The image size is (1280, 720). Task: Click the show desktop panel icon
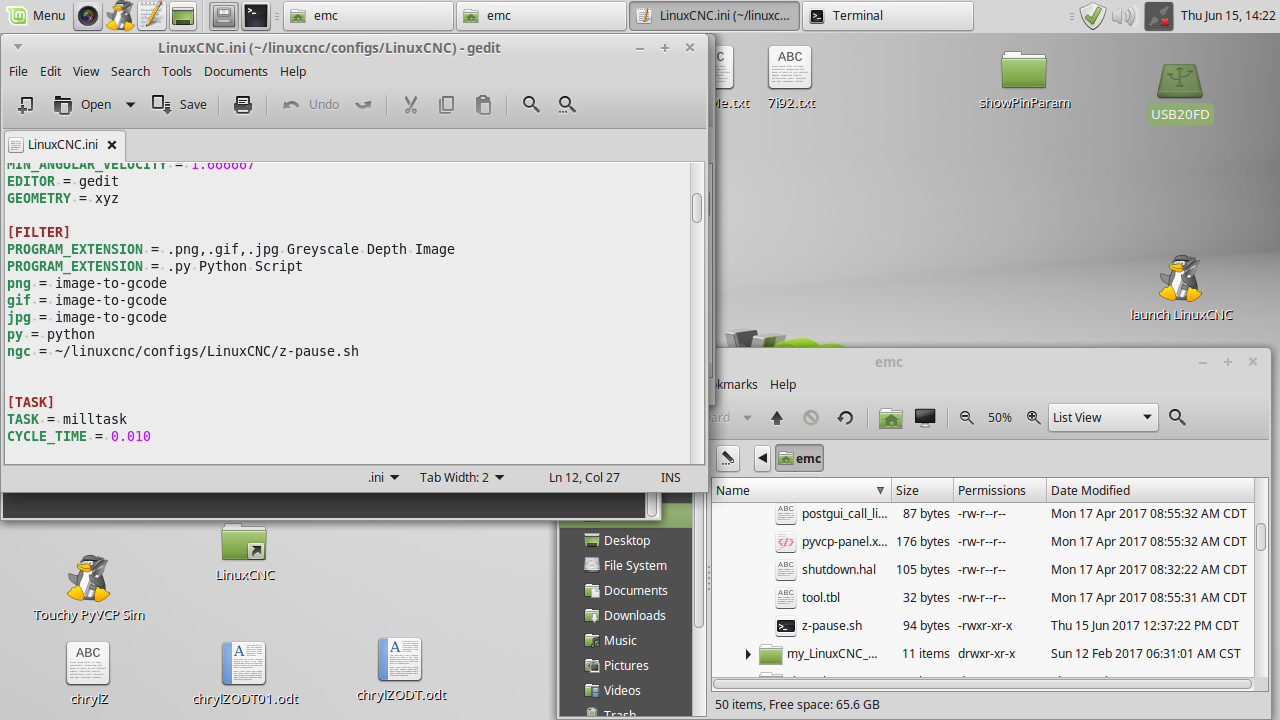182,15
